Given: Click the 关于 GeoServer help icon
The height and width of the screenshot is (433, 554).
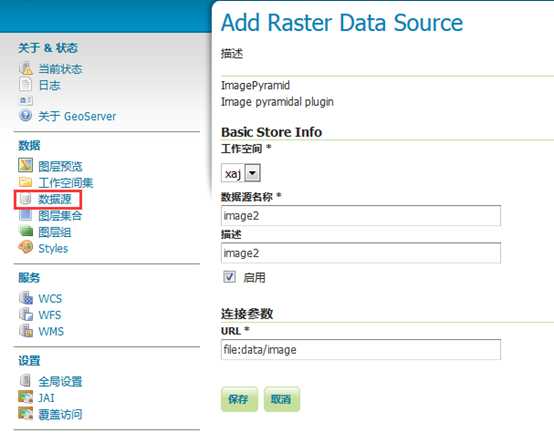Looking at the screenshot, I should [x=25, y=115].
